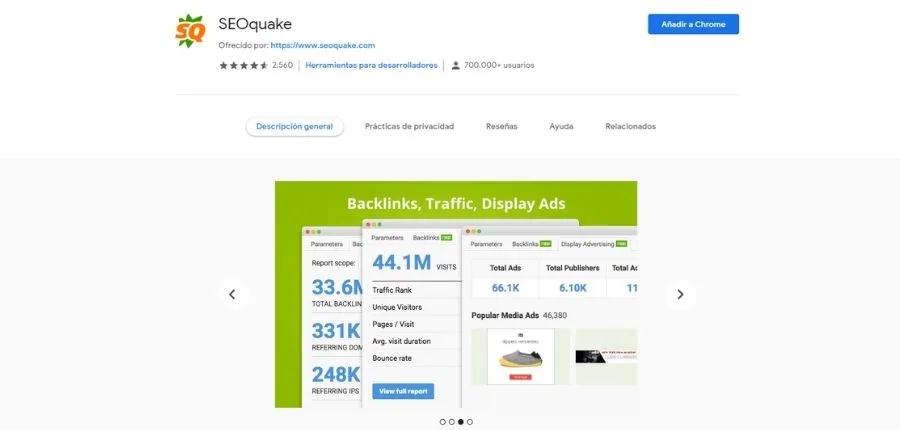Go to the Reseñas tab
The image size is (900, 430).
(x=501, y=127)
